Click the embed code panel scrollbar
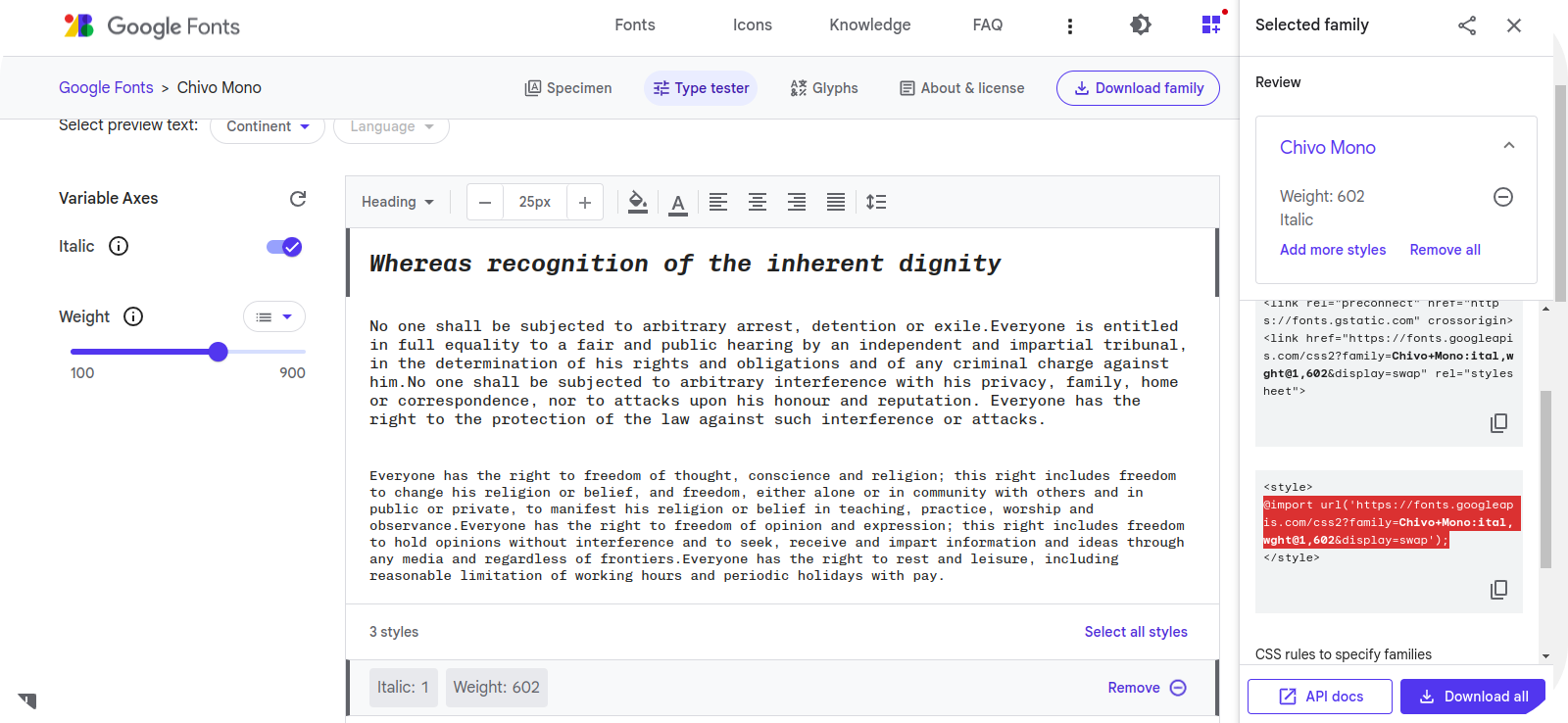The height and width of the screenshot is (723, 1568). coord(1545,480)
